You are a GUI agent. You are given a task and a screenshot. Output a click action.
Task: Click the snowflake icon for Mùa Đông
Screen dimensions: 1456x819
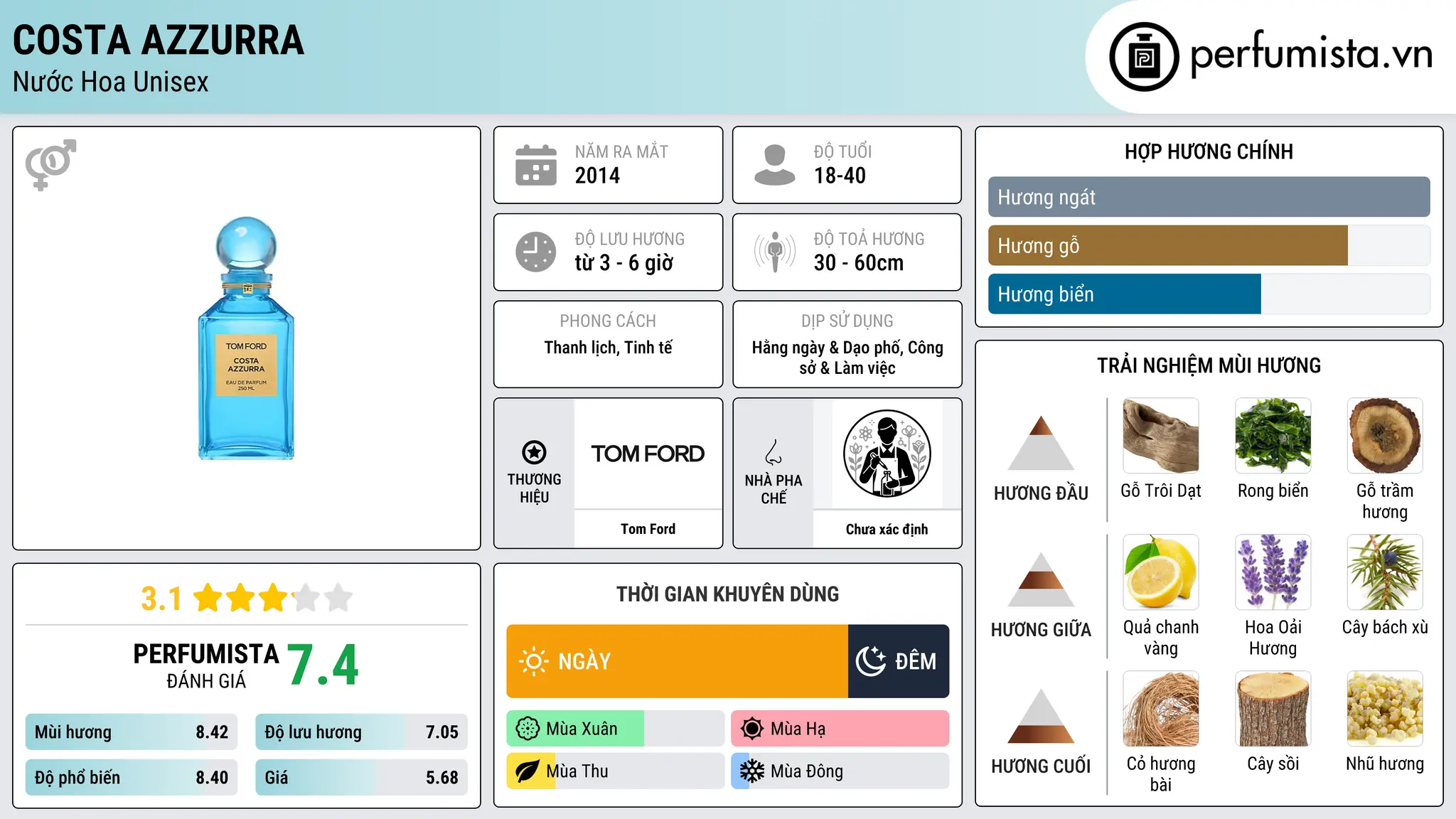click(752, 771)
